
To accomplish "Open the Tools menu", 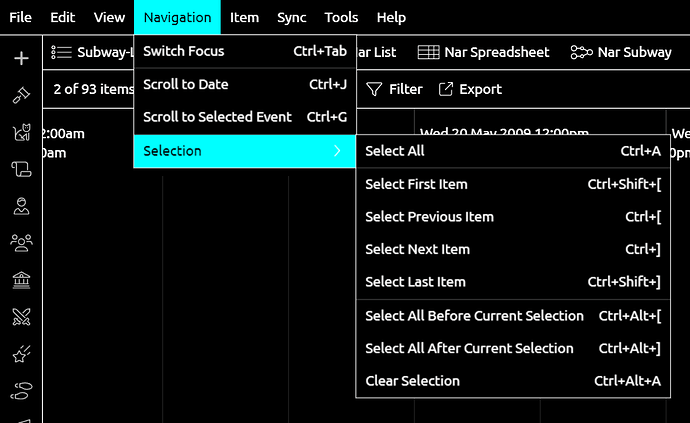I will (x=341, y=17).
